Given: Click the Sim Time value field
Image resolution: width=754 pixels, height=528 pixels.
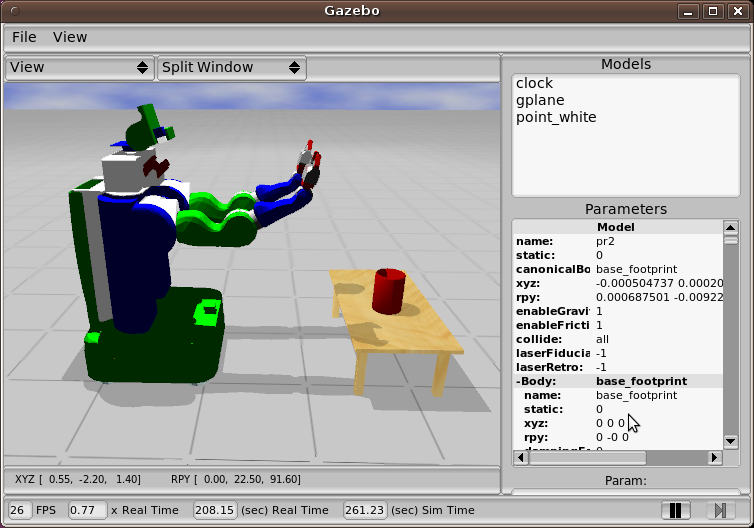Looking at the screenshot, I should click(363, 510).
